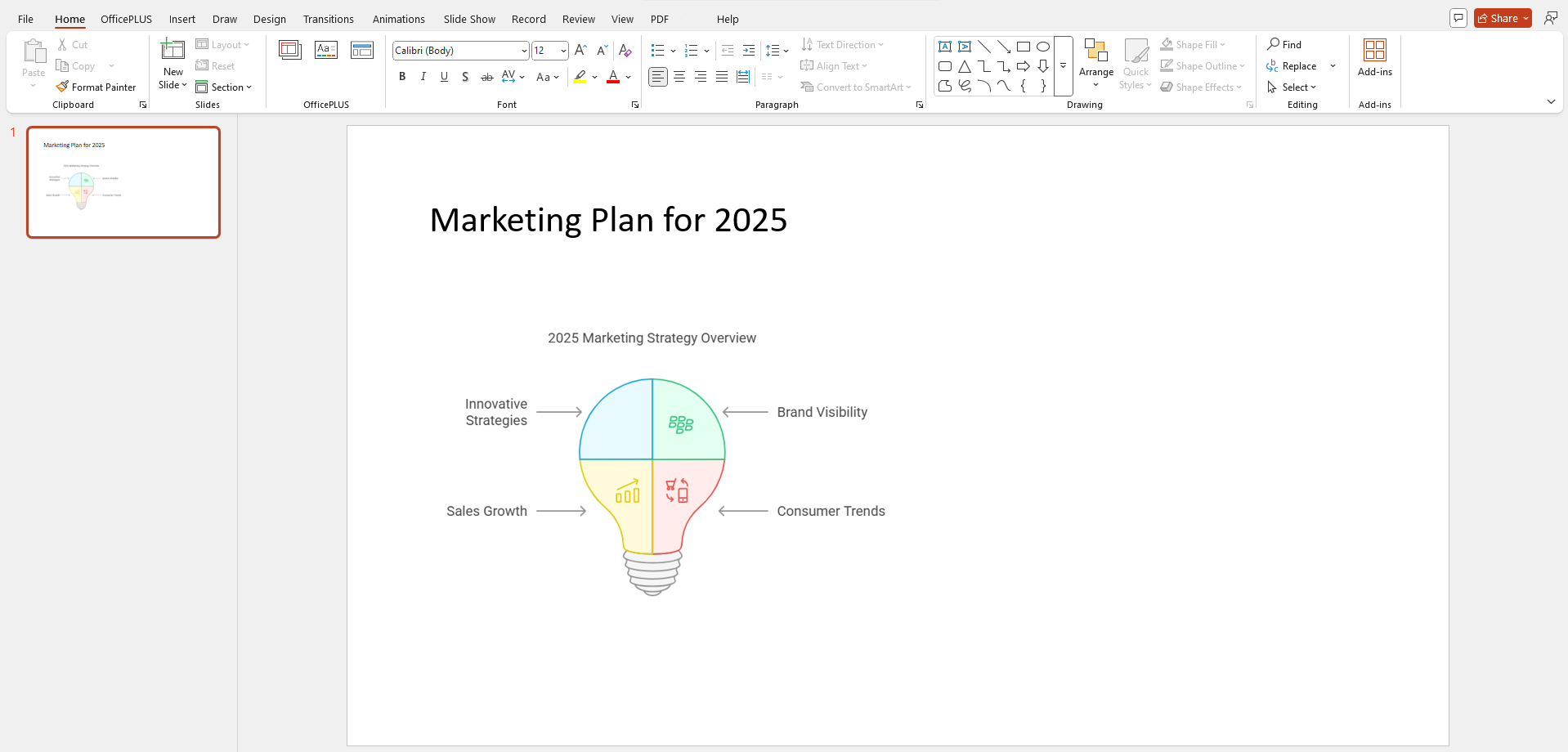This screenshot has height=752, width=1568.
Task: Apply the red font color swatch
Action: point(613,77)
